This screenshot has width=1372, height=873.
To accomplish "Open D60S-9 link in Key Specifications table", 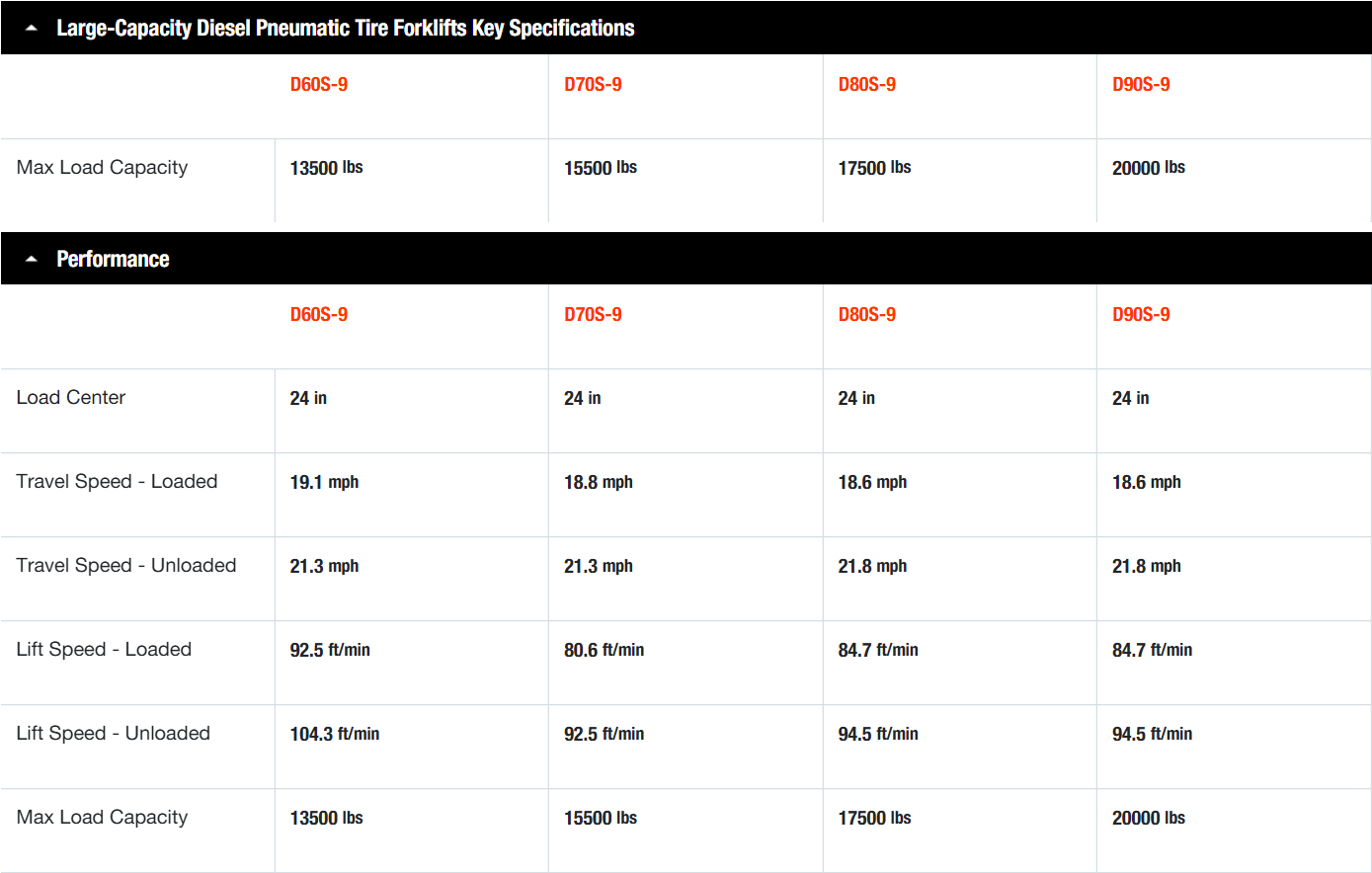I will (318, 84).
